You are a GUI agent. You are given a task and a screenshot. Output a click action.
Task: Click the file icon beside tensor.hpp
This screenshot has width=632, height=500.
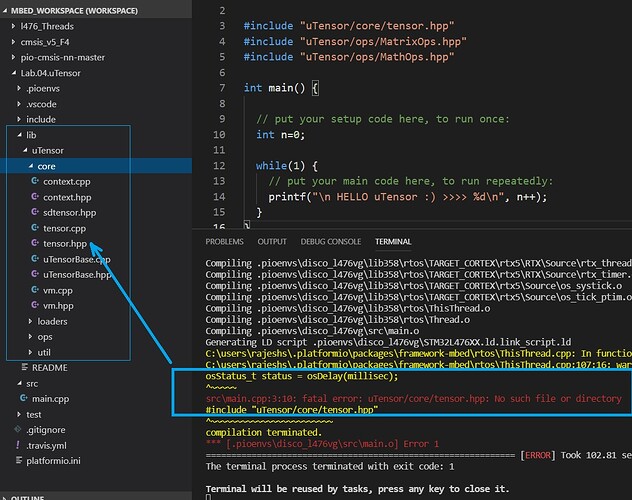[x=35, y=243]
